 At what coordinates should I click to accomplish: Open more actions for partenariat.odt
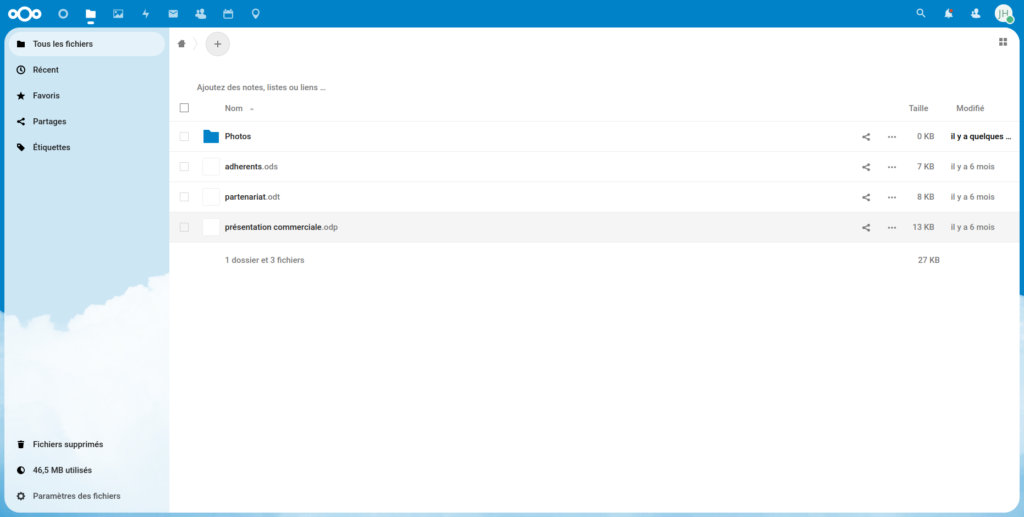pyautogui.click(x=892, y=197)
